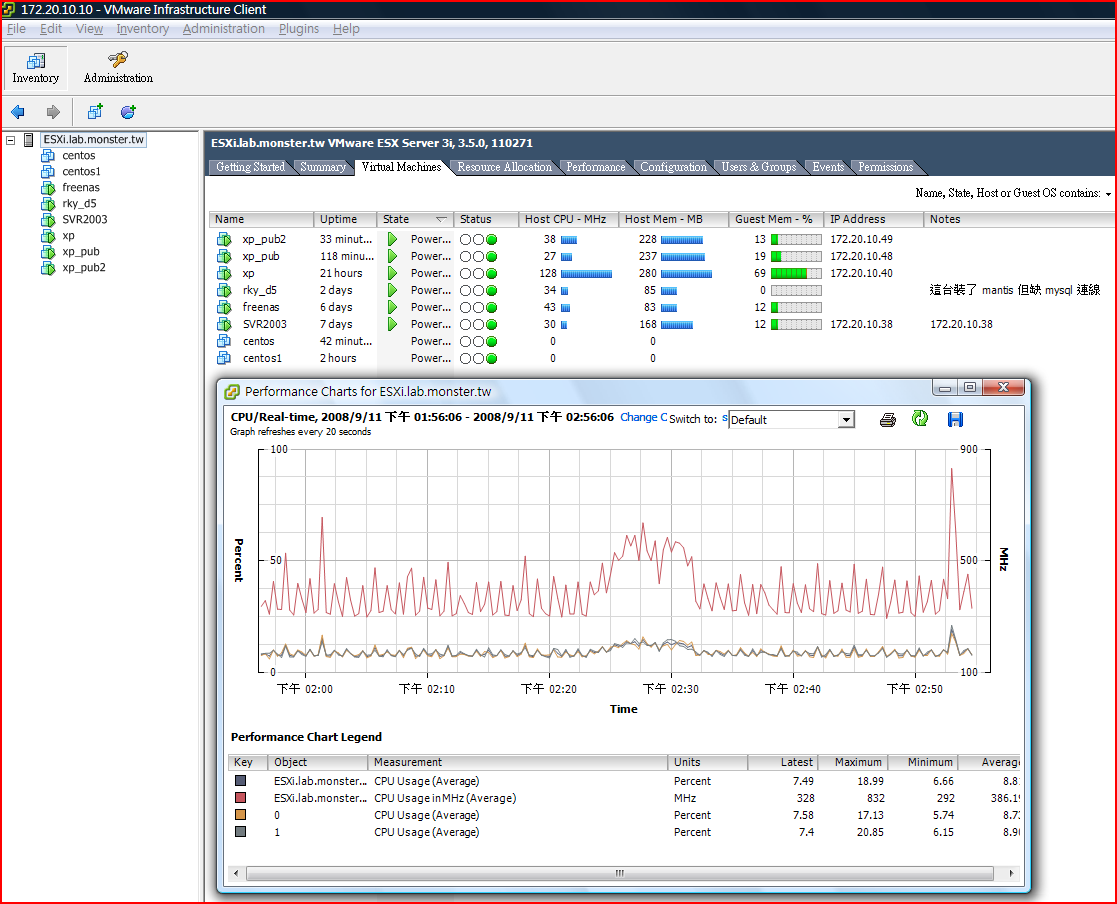Sort the table by the IP Address column
1117x904 pixels.
[x=873, y=219]
